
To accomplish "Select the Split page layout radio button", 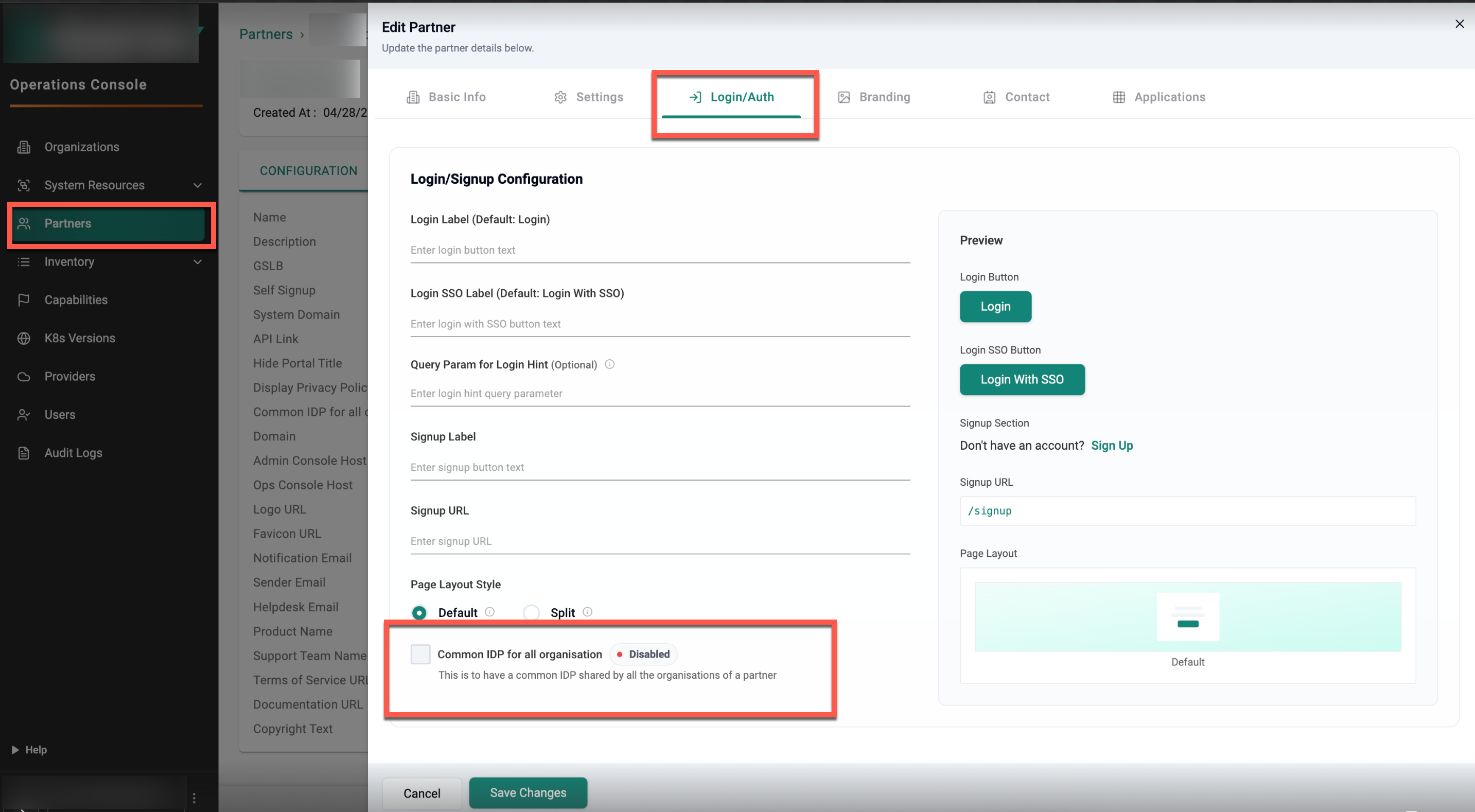I will (531, 613).
